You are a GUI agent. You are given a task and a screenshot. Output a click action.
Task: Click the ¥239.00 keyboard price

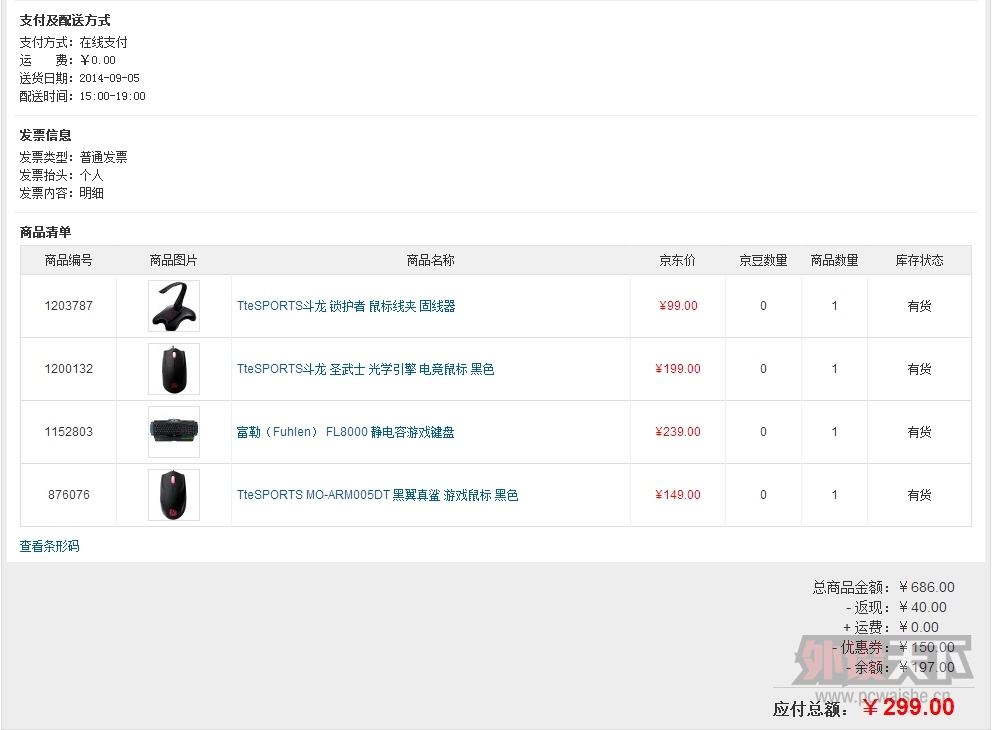(678, 431)
